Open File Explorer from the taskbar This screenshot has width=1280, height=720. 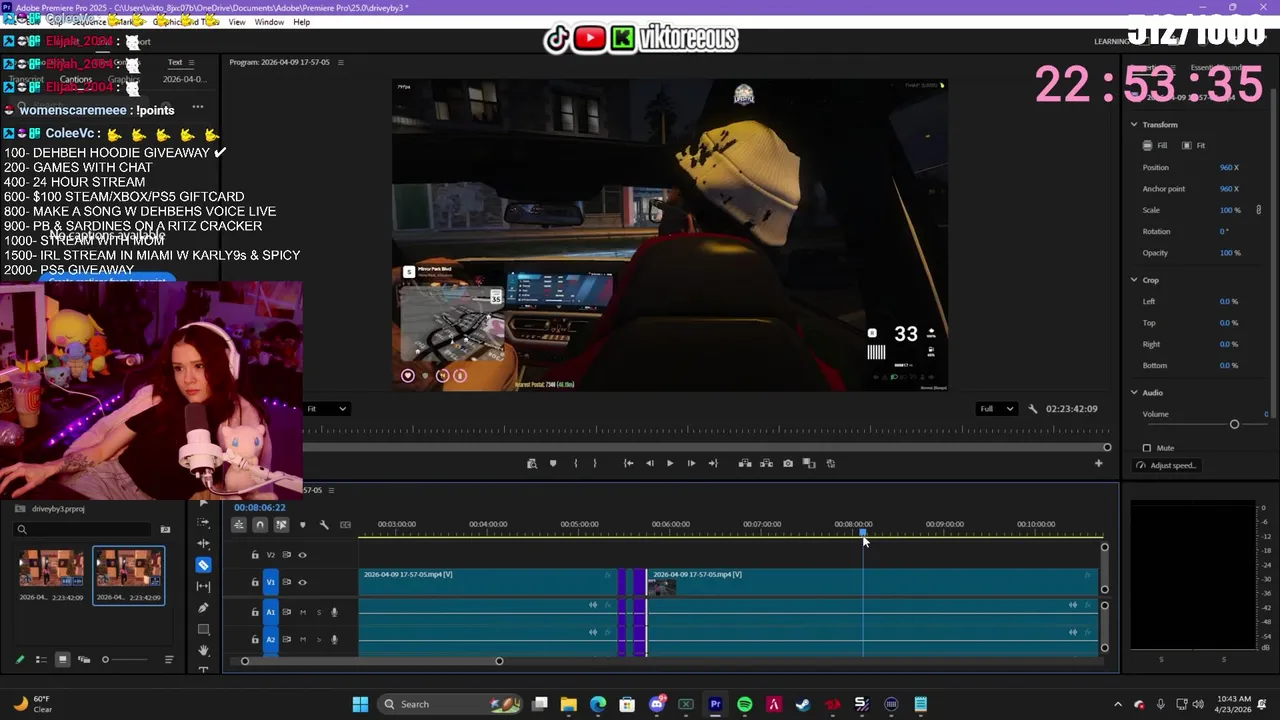click(568, 704)
